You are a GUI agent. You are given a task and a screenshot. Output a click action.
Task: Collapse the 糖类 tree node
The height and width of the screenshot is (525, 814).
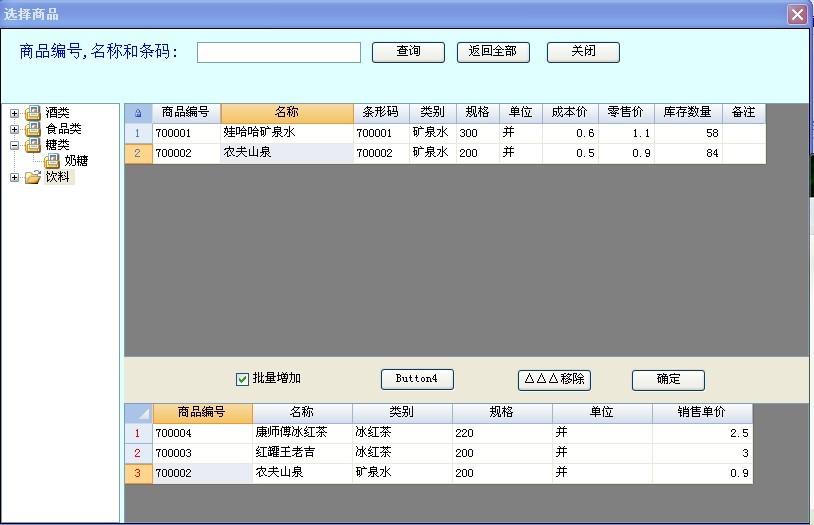pyautogui.click(x=15, y=145)
